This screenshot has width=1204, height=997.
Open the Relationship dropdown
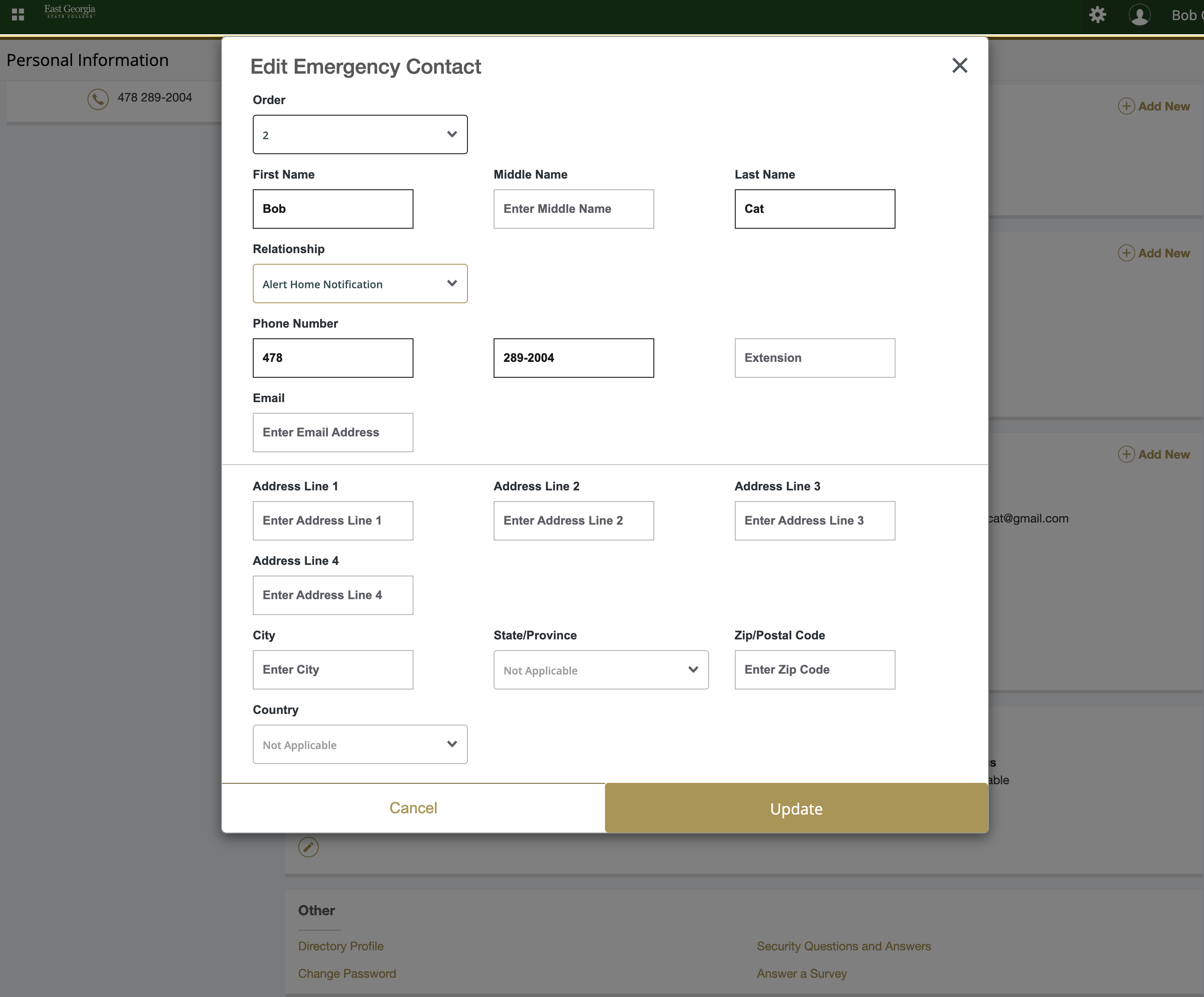[x=360, y=284]
